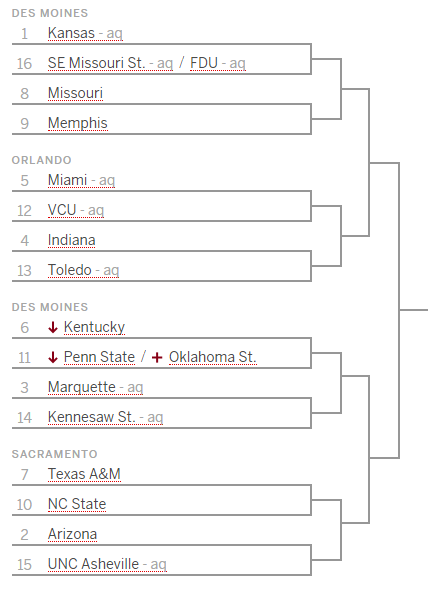Screen dimensions: 428x598
Task: Open the Indiana team link
Action: [72, 240]
